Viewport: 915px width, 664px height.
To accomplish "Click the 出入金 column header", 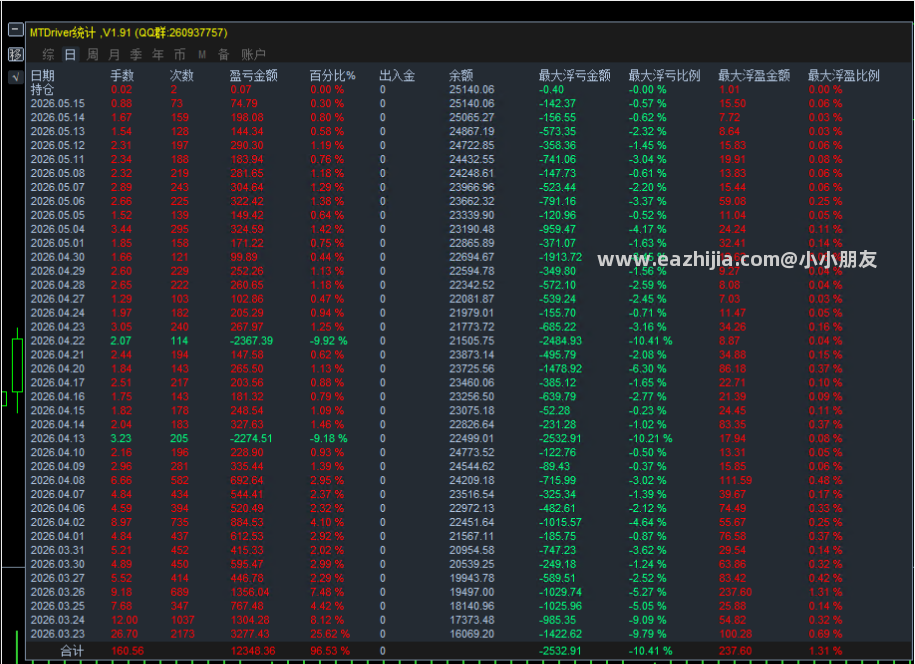I will pos(397,75).
